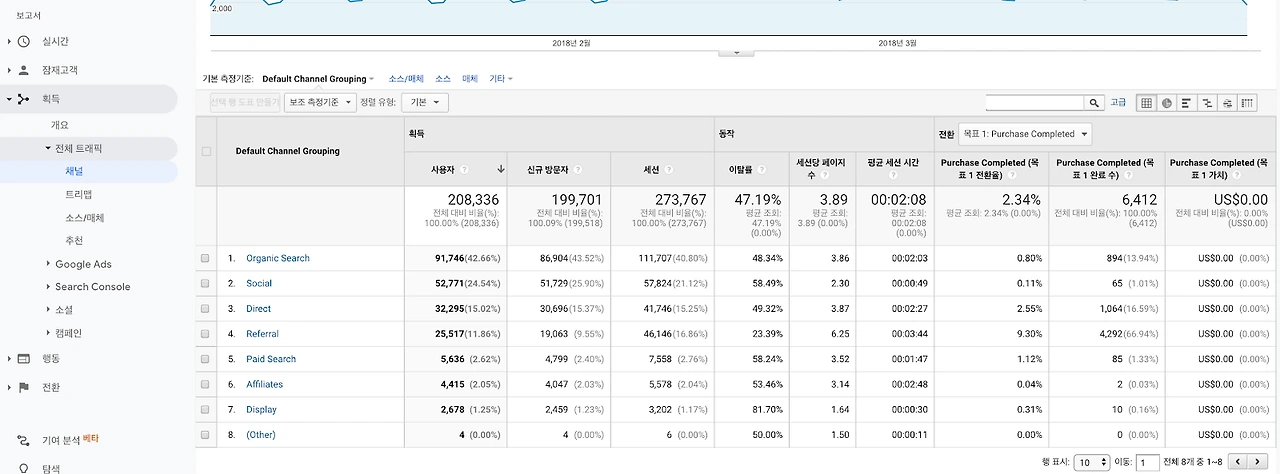Focus the table search input field
Screen dimensions: 1280x474
(x=1036, y=102)
